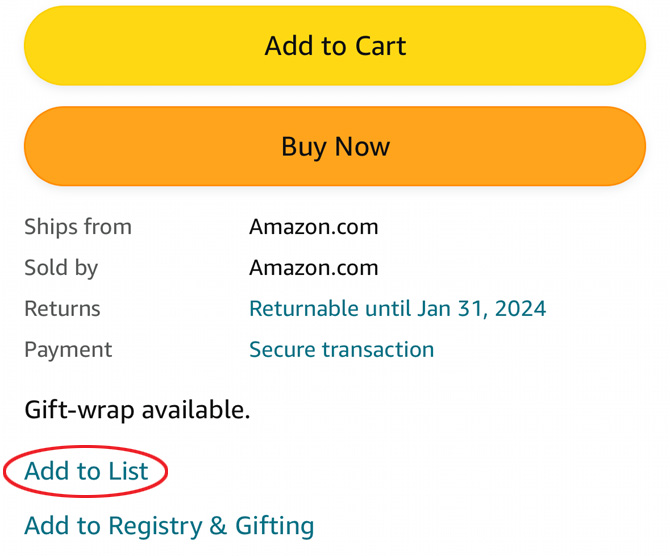Click the word Cart on the yellow button
670x556 pixels.
click(380, 46)
